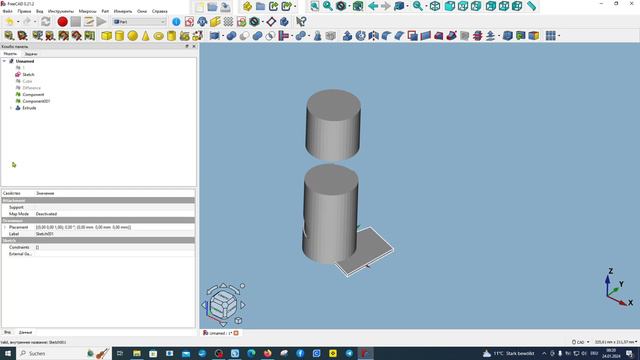Click the blue info icon
Screen dimensions: 640x360
click(176, 22)
